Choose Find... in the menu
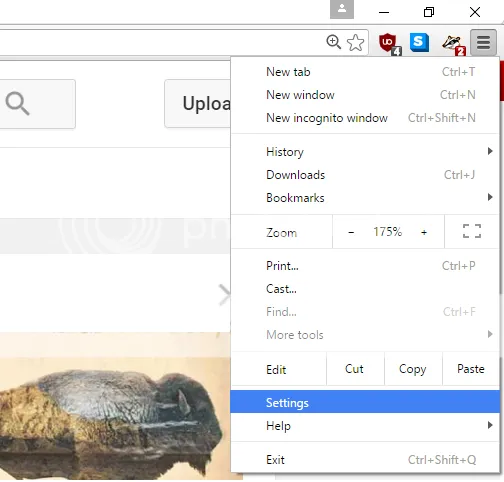 point(365,312)
